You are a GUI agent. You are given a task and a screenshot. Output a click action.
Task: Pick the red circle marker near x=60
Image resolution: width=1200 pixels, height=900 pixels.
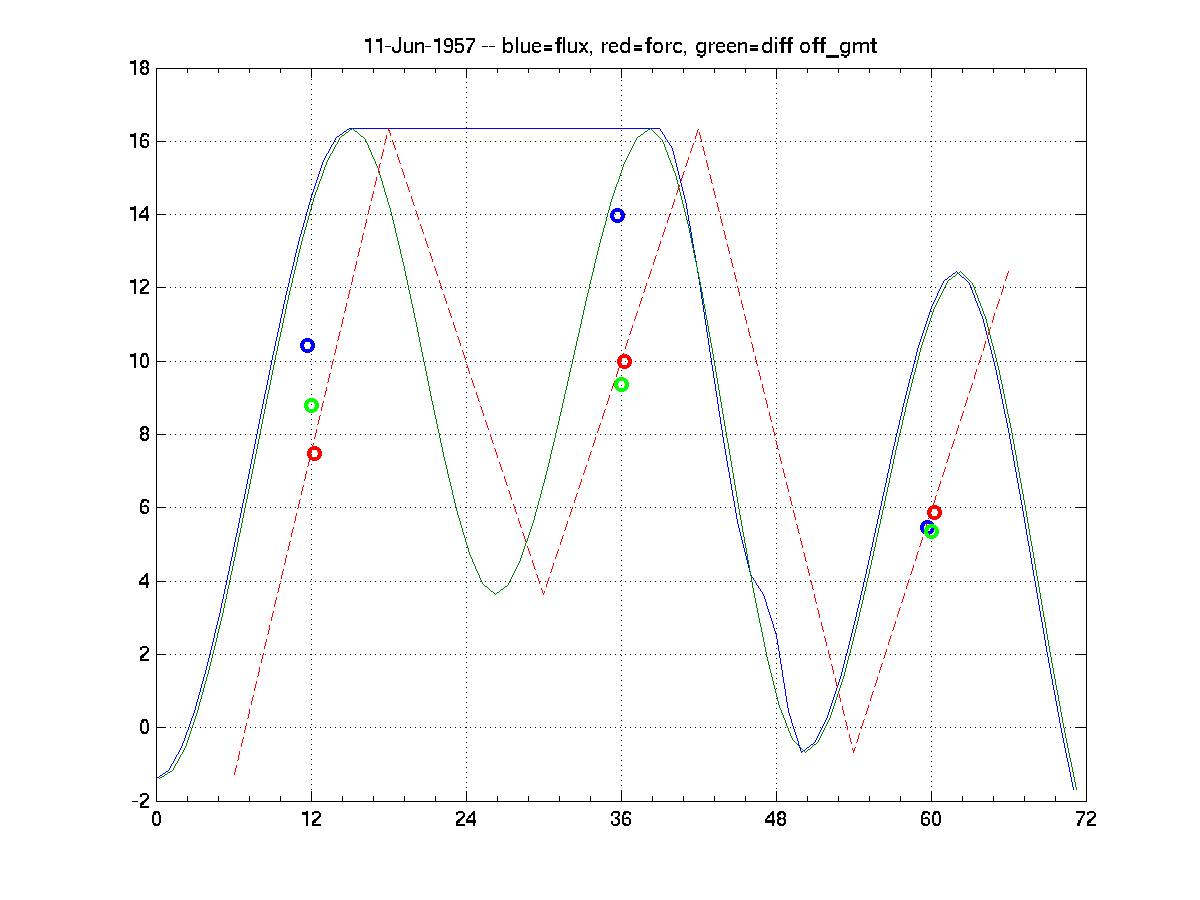pos(935,512)
